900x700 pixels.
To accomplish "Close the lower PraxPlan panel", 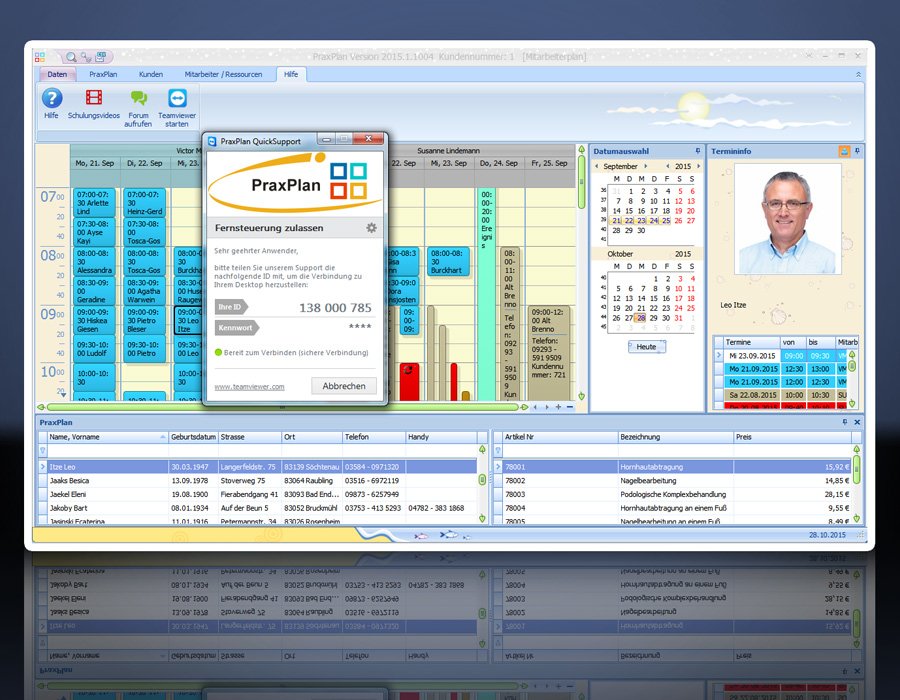I will click(x=857, y=422).
